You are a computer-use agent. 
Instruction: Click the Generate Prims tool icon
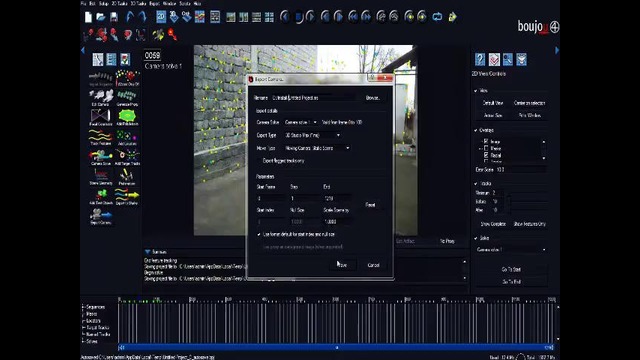click(x=127, y=98)
